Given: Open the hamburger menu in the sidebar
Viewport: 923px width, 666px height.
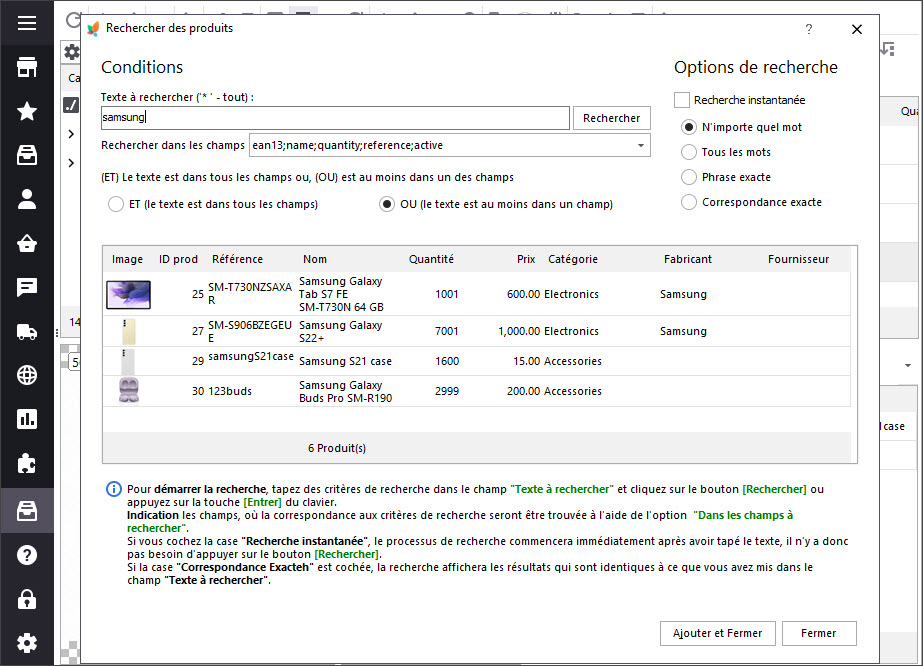Looking at the screenshot, I should pyautogui.click(x=27, y=23).
